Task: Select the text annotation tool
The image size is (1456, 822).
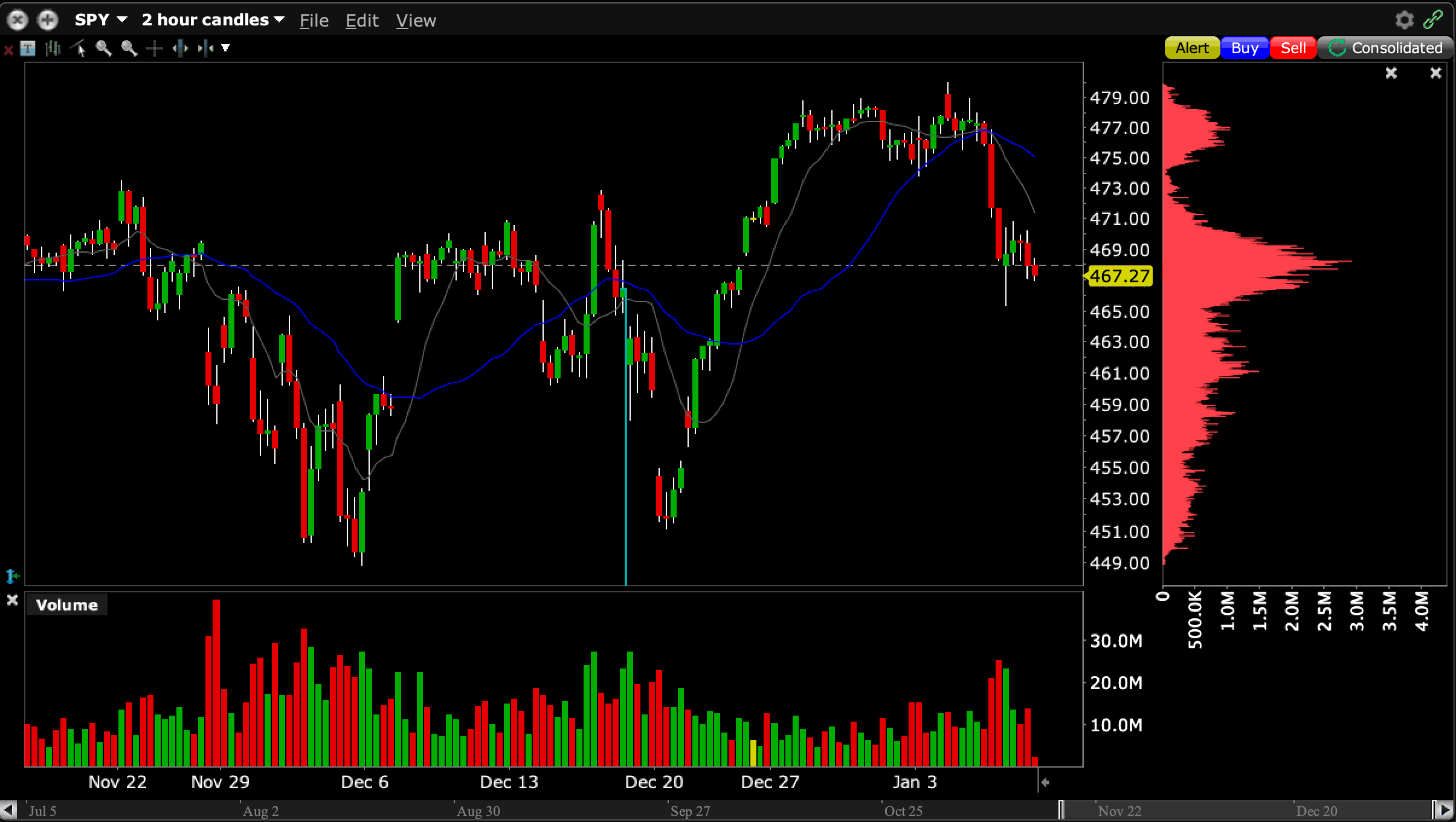Action: [28, 48]
